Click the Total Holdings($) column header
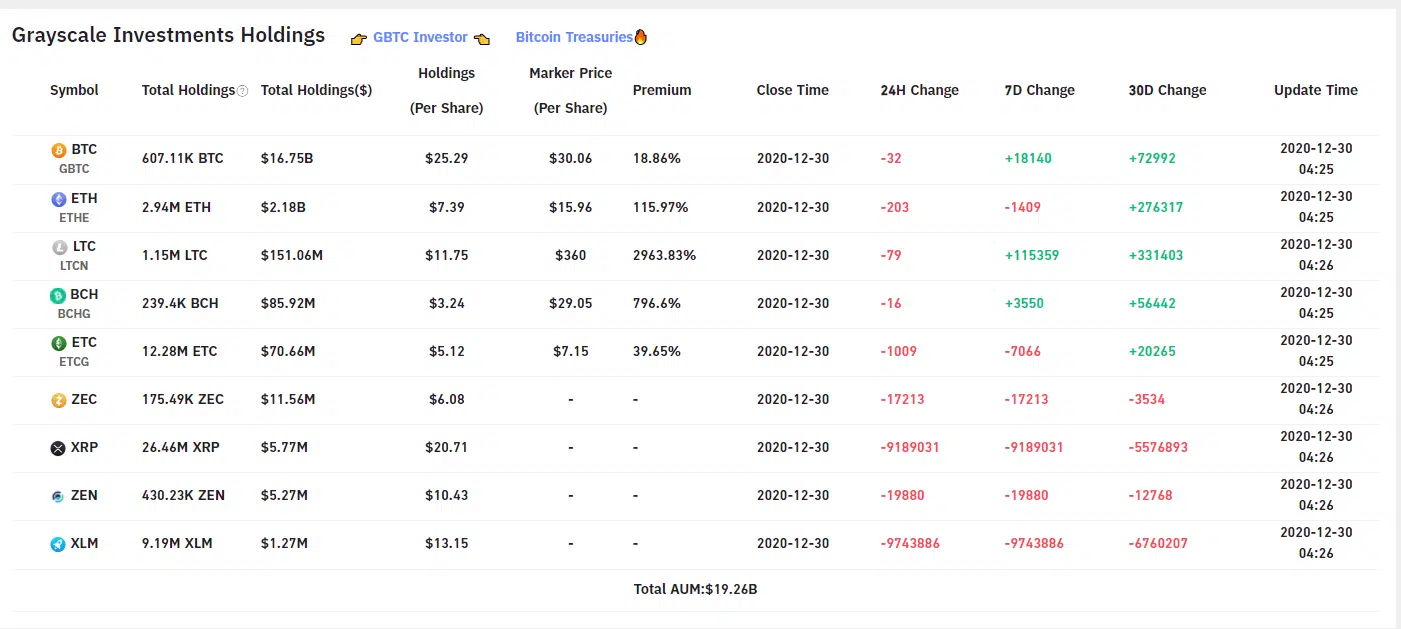This screenshot has height=629, width=1401. point(316,90)
